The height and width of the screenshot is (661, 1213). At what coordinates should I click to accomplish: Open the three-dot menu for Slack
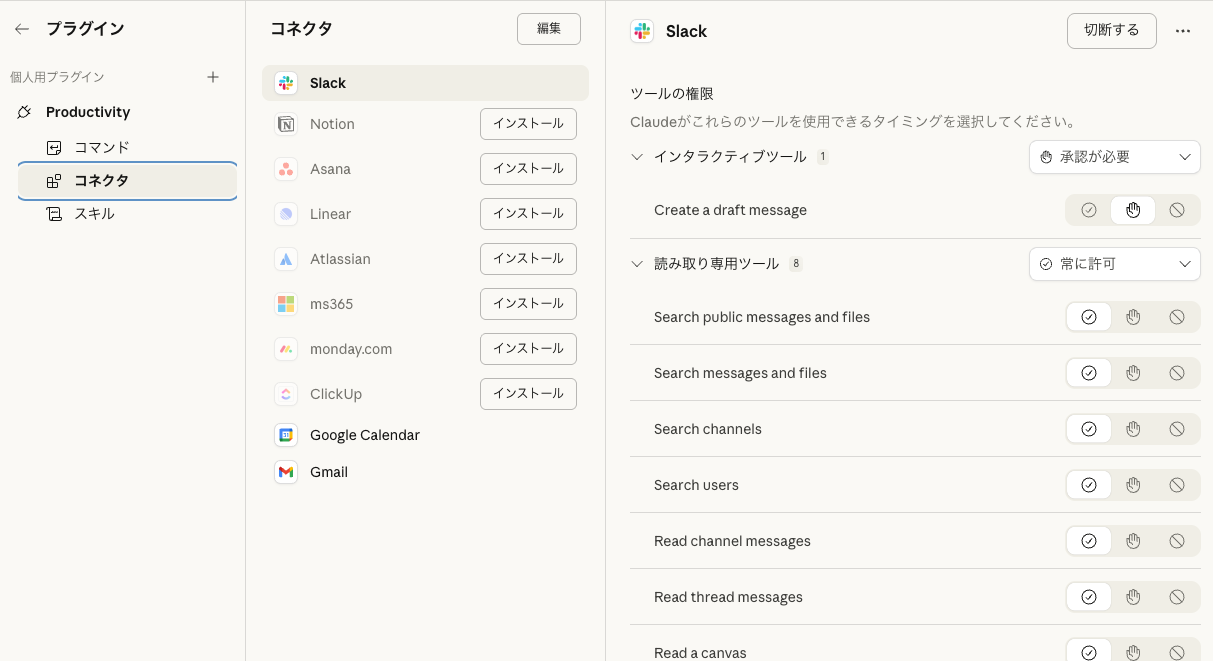(1183, 31)
